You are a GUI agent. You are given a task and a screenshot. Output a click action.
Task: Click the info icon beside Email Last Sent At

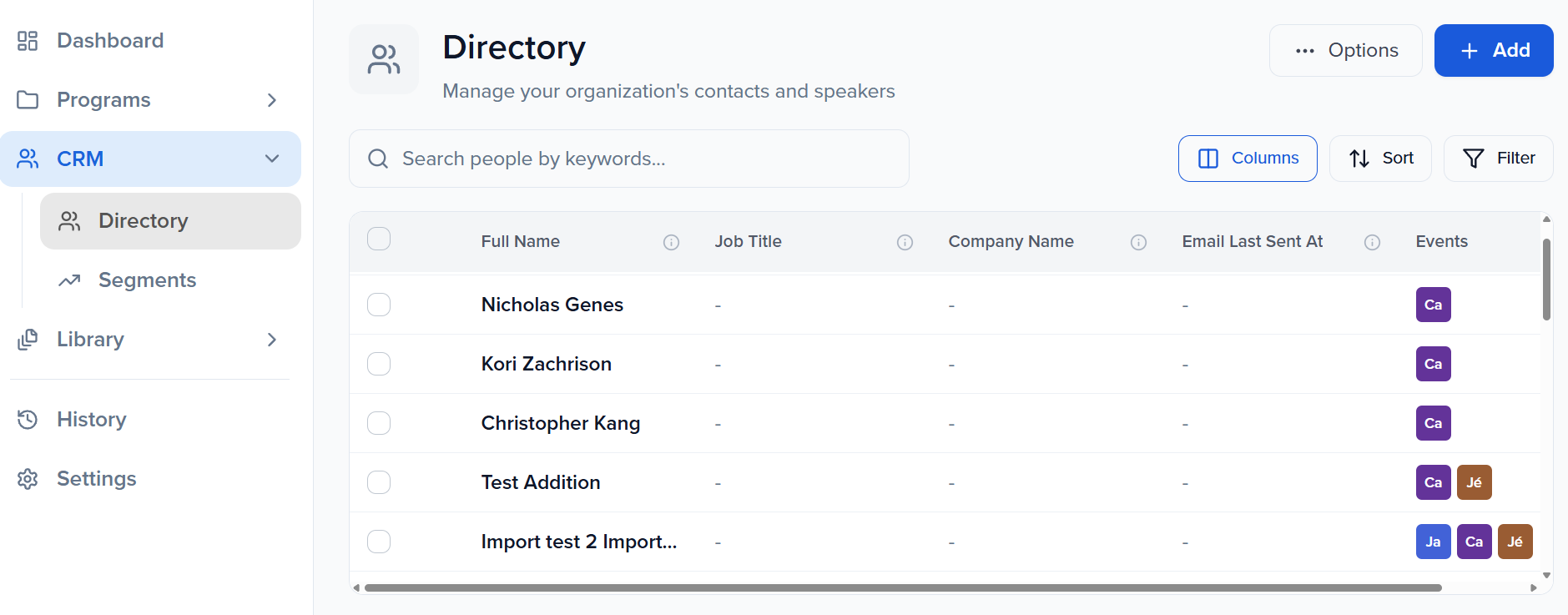point(1372,242)
